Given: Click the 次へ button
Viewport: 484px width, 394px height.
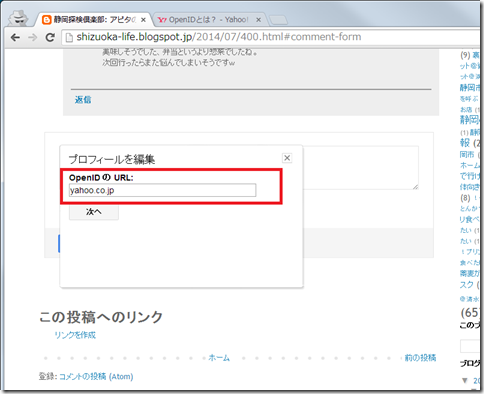Looking at the screenshot, I should click(94, 212).
